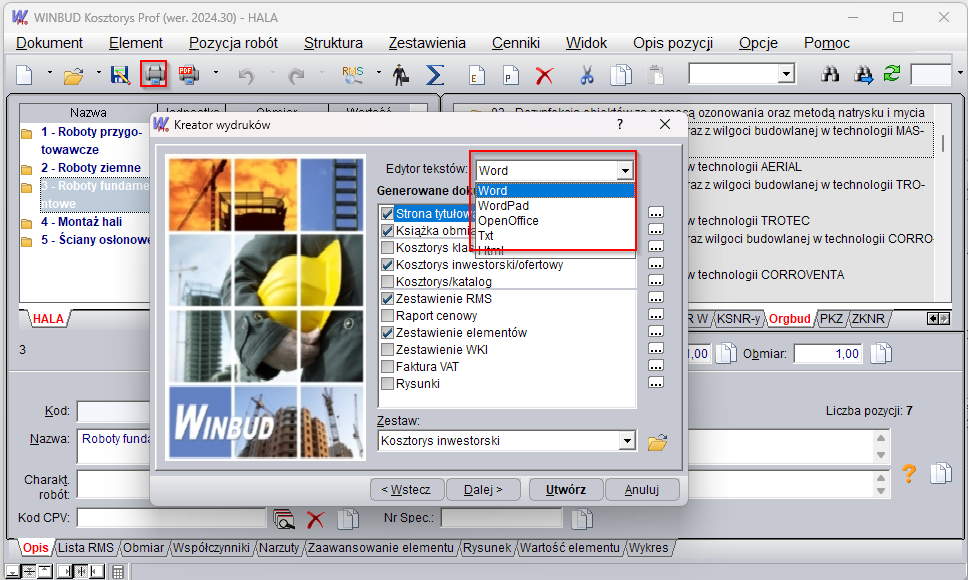This screenshot has width=968, height=580.
Task: Click the Undo arrow icon
Action: point(246,75)
